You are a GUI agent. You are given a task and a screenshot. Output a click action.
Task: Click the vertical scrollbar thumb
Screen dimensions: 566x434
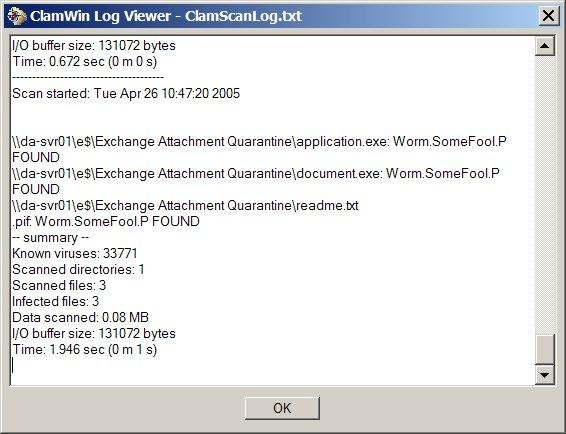[x=544, y=349]
